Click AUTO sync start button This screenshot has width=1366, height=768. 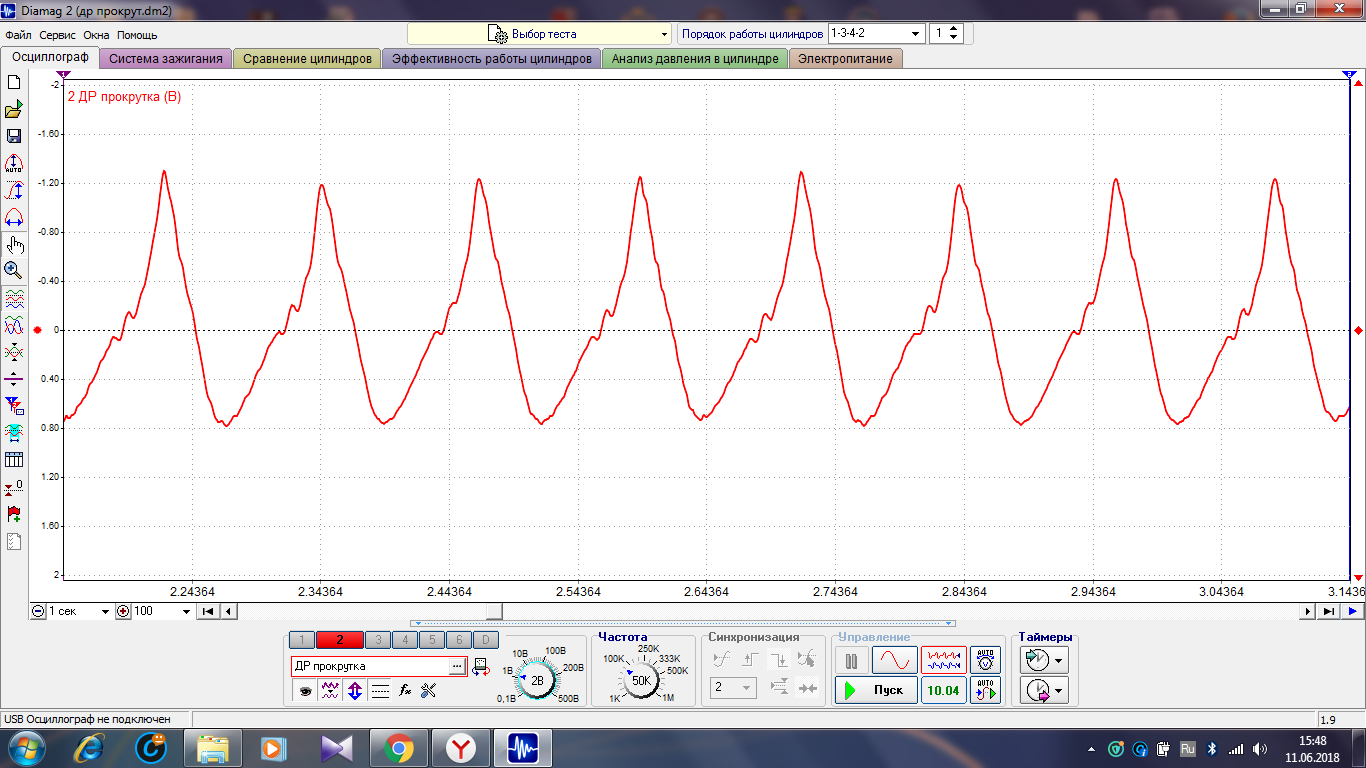tap(986, 690)
